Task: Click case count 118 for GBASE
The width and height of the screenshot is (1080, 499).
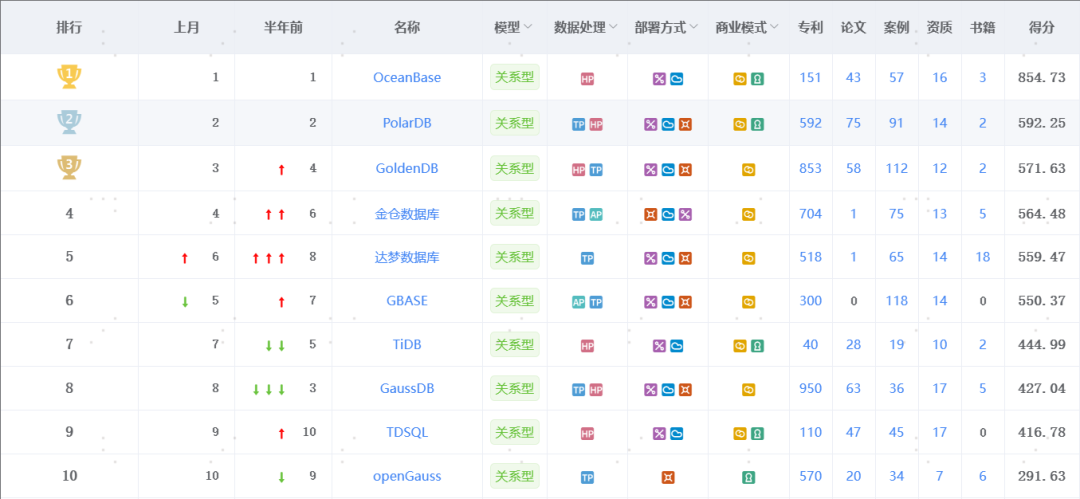Action: coord(896,301)
